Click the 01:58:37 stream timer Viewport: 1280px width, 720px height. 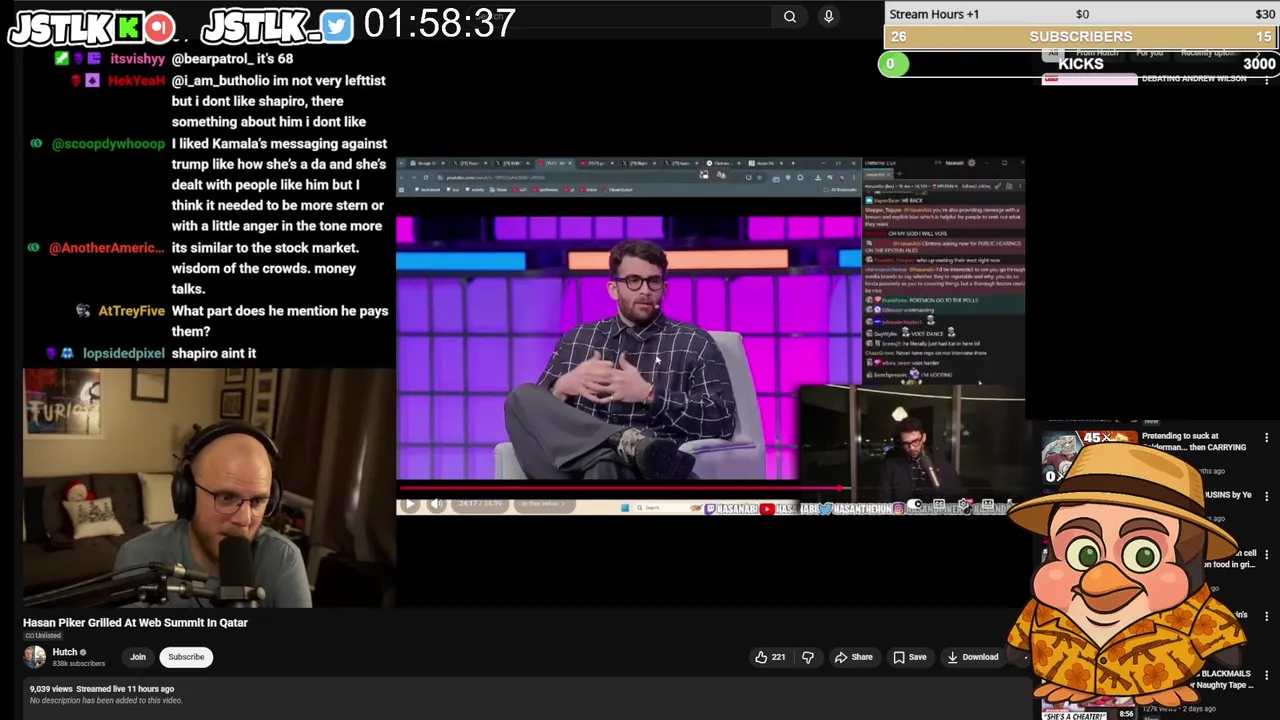(439, 24)
